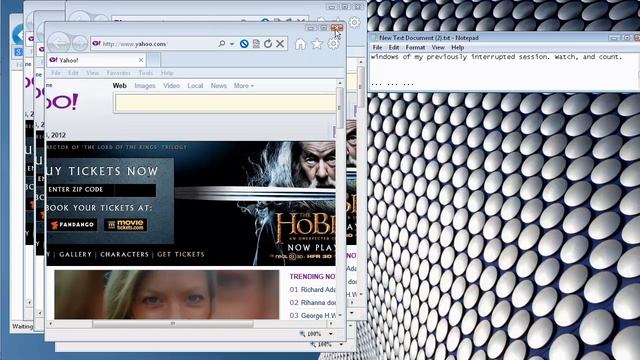The image size is (640, 360).
Task: Select the Web search category on Yahoo
Action: click(x=120, y=86)
